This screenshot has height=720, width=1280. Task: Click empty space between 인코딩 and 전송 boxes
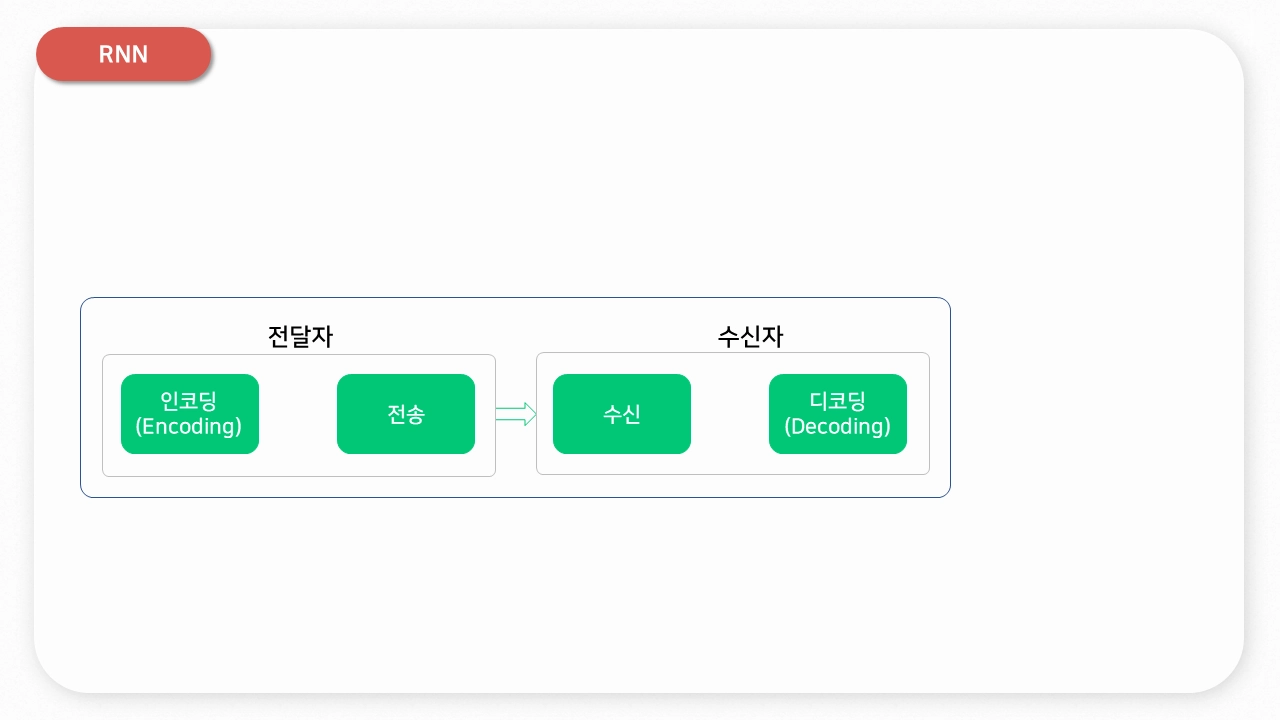[x=298, y=414]
